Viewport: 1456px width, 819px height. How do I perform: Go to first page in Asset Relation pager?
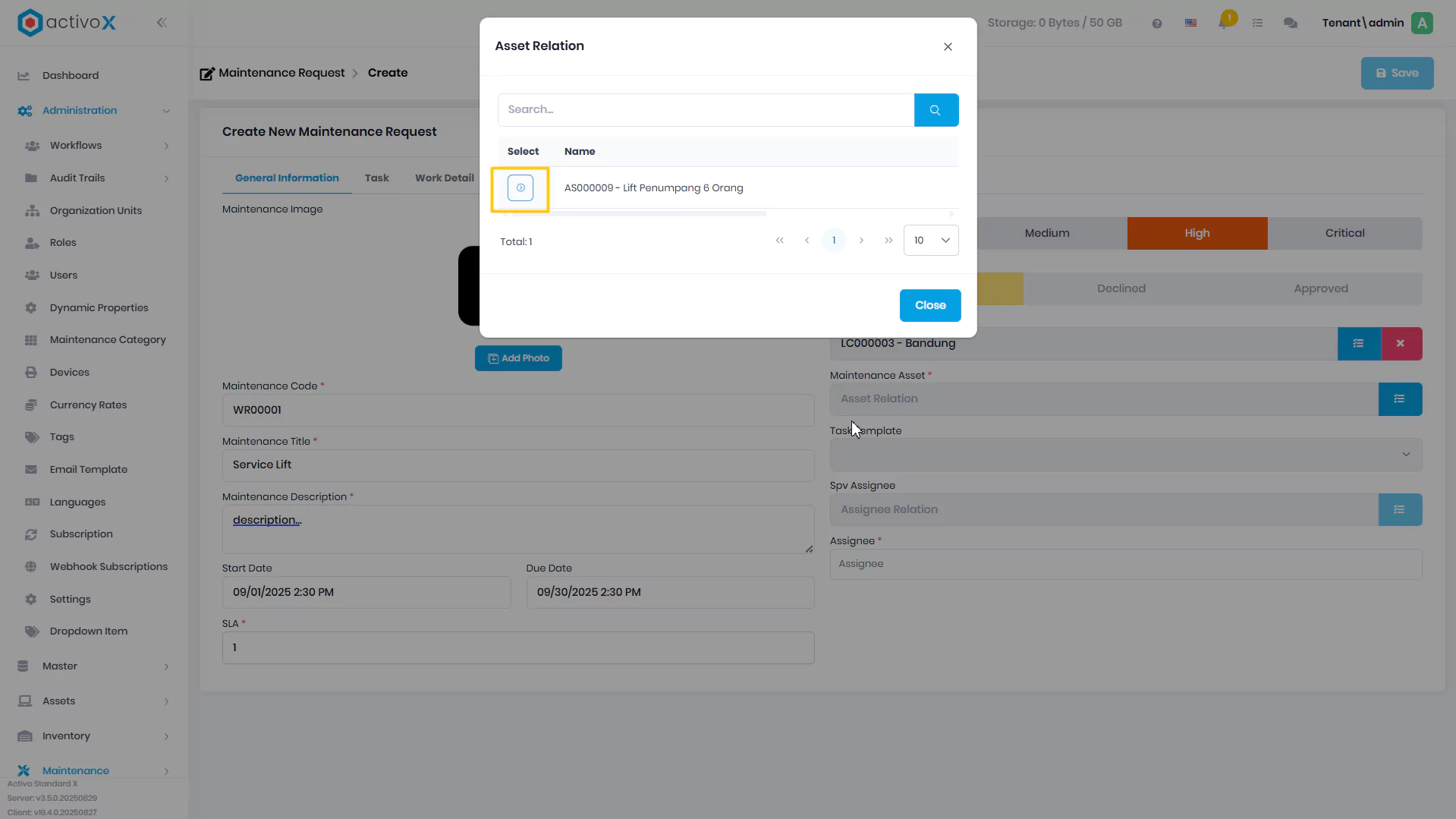click(x=779, y=241)
